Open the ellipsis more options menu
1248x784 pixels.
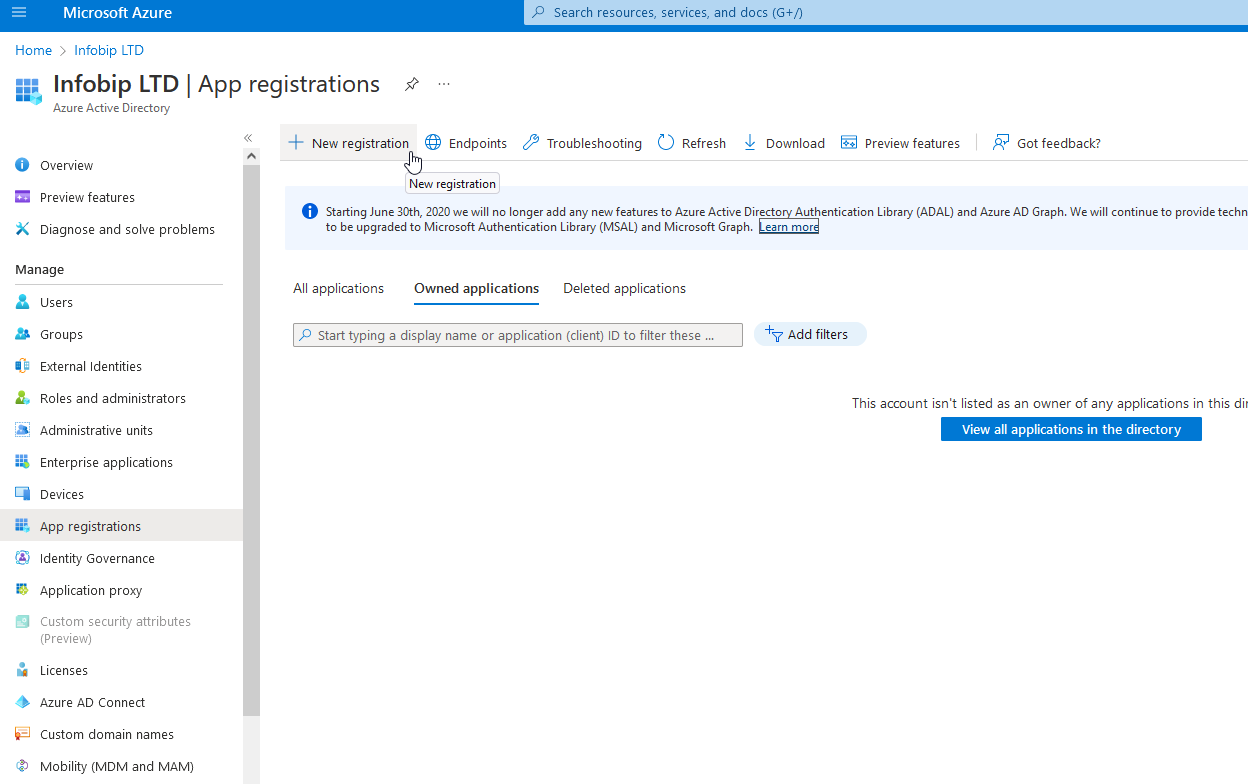444,84
